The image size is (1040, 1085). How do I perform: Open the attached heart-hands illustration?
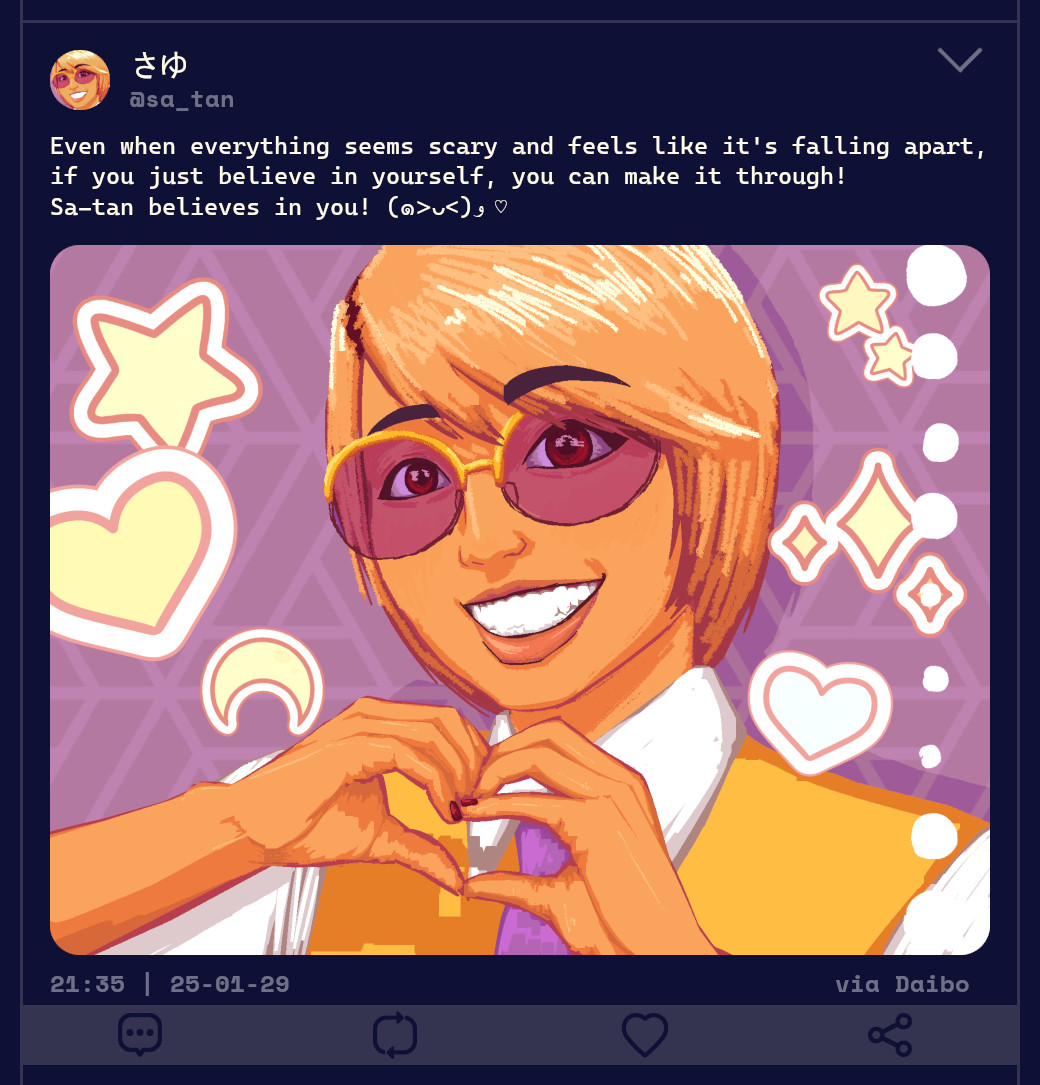[x=520, y=600]
